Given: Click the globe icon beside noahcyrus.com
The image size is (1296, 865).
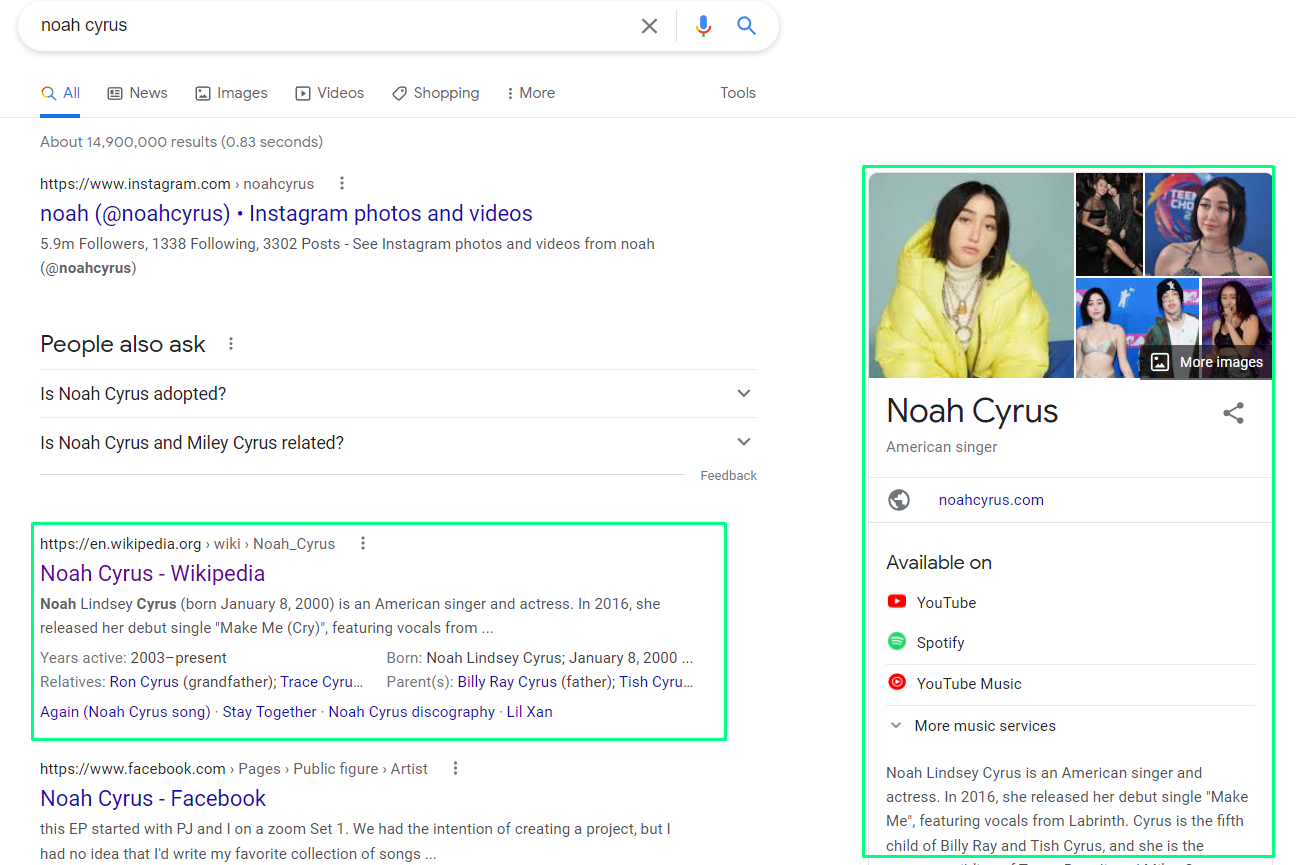Looking at the screenshot, I should pos(899,500).
